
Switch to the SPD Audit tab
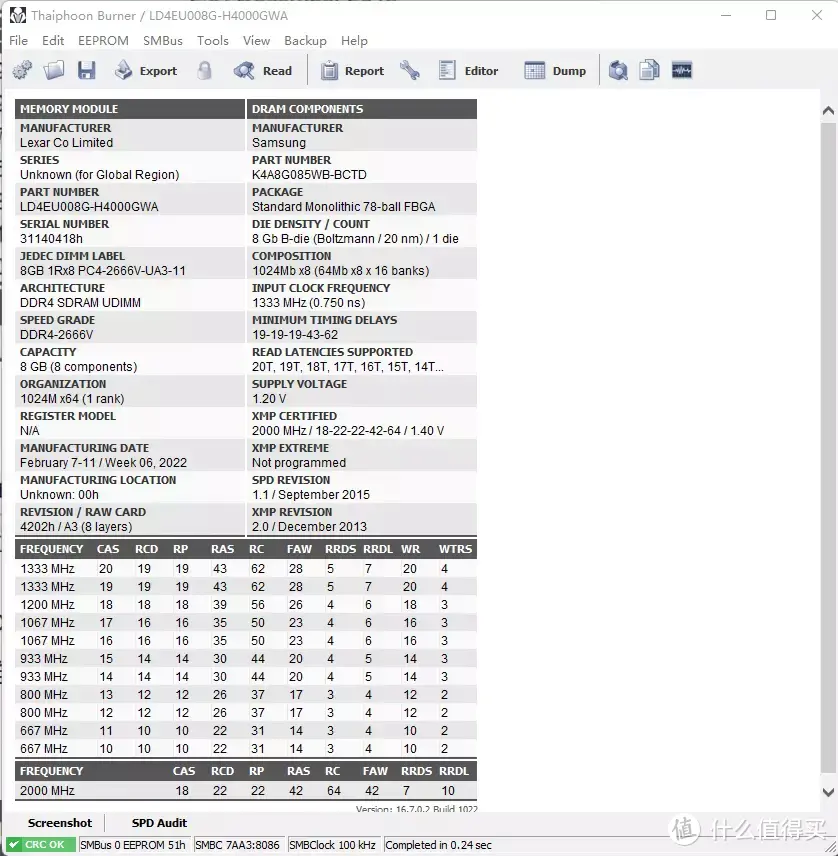tap(159, 823)
